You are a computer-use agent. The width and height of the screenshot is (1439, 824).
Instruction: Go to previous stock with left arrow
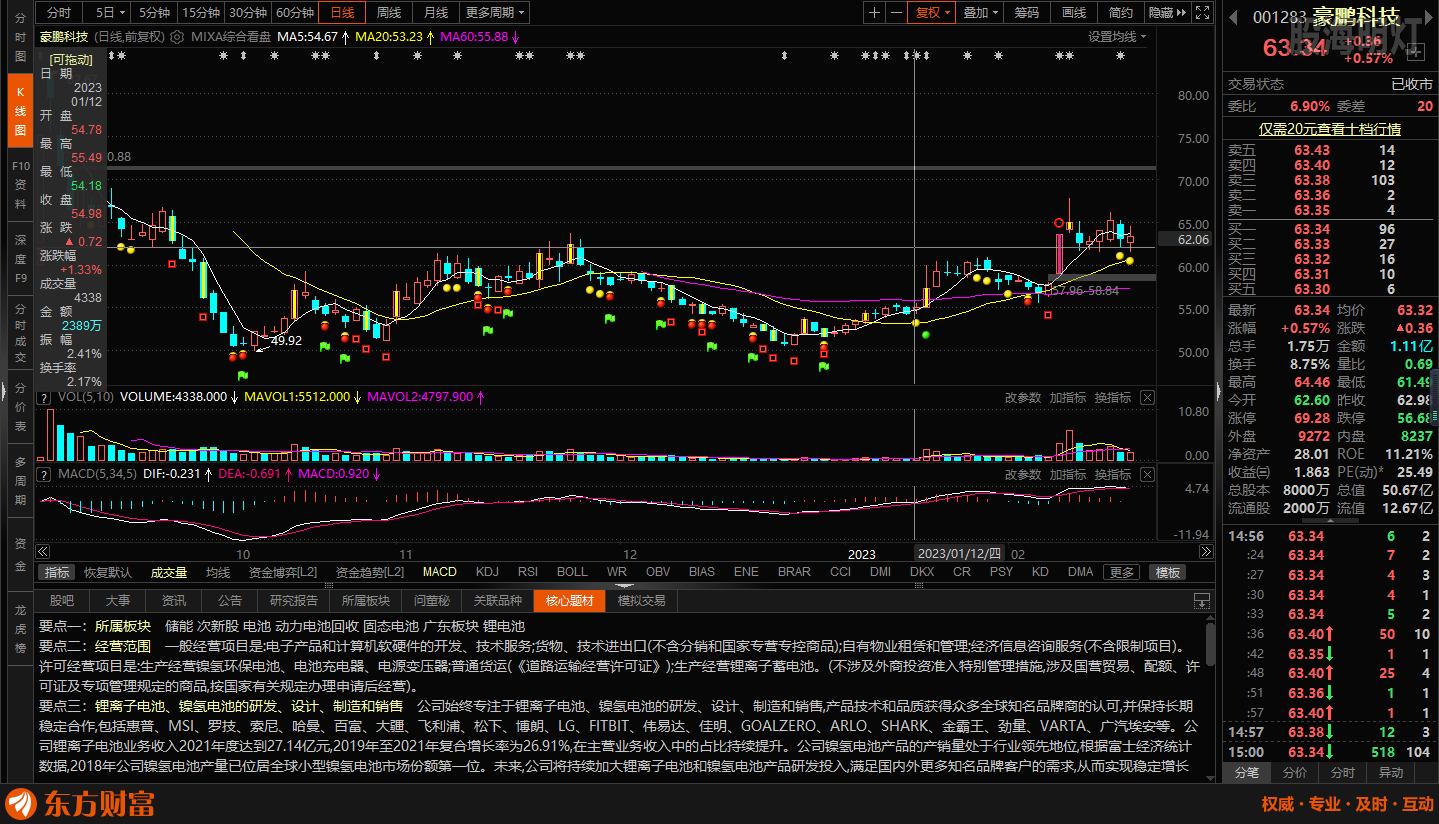click(1234, 17)
